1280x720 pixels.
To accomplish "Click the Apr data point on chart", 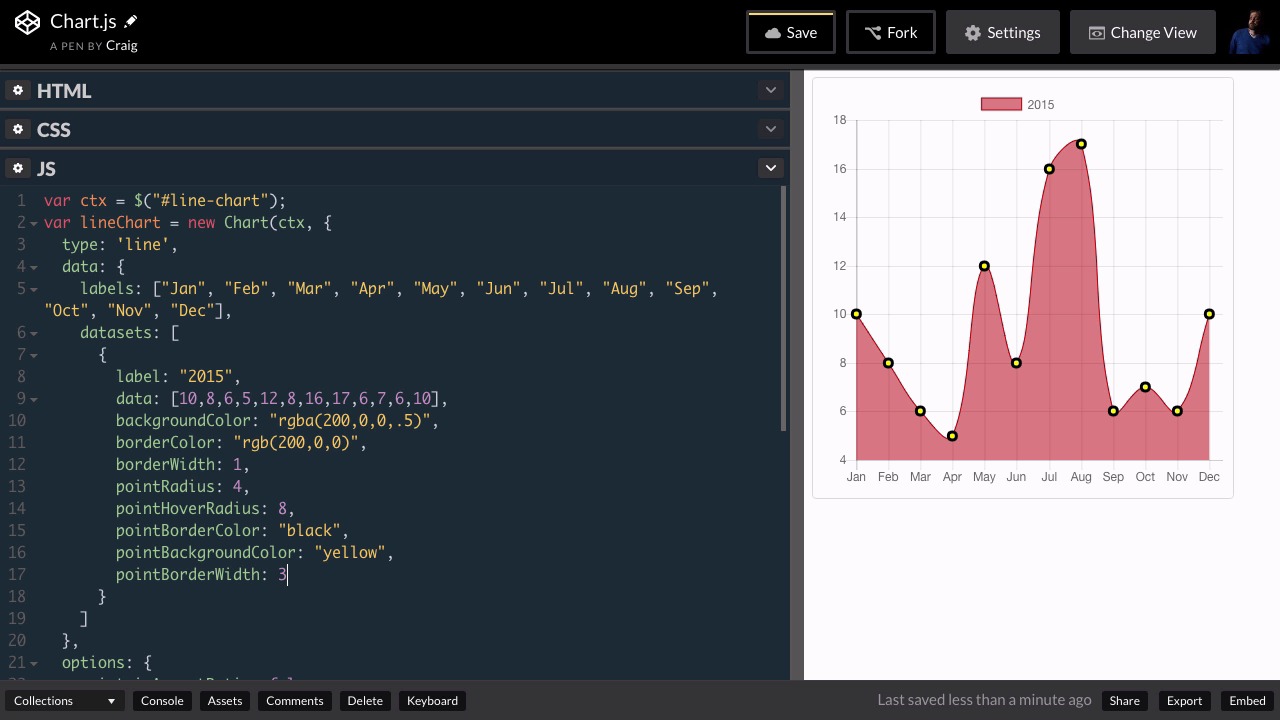I will [x=952, y=436].
